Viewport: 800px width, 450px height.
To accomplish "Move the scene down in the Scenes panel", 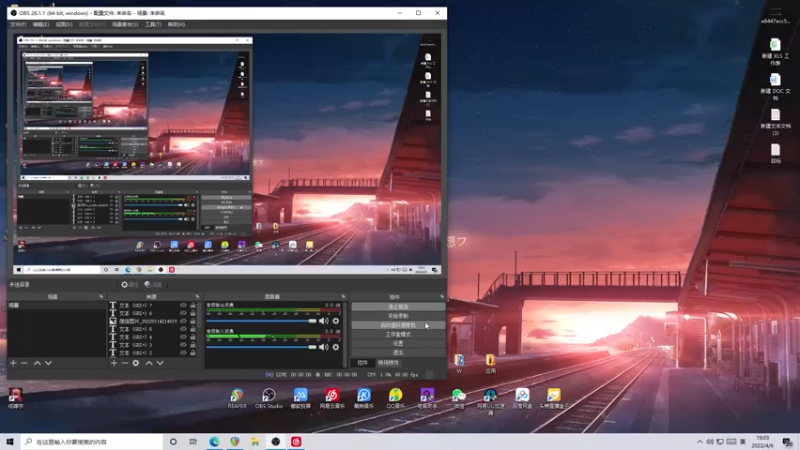I will (x=48, y=363).
